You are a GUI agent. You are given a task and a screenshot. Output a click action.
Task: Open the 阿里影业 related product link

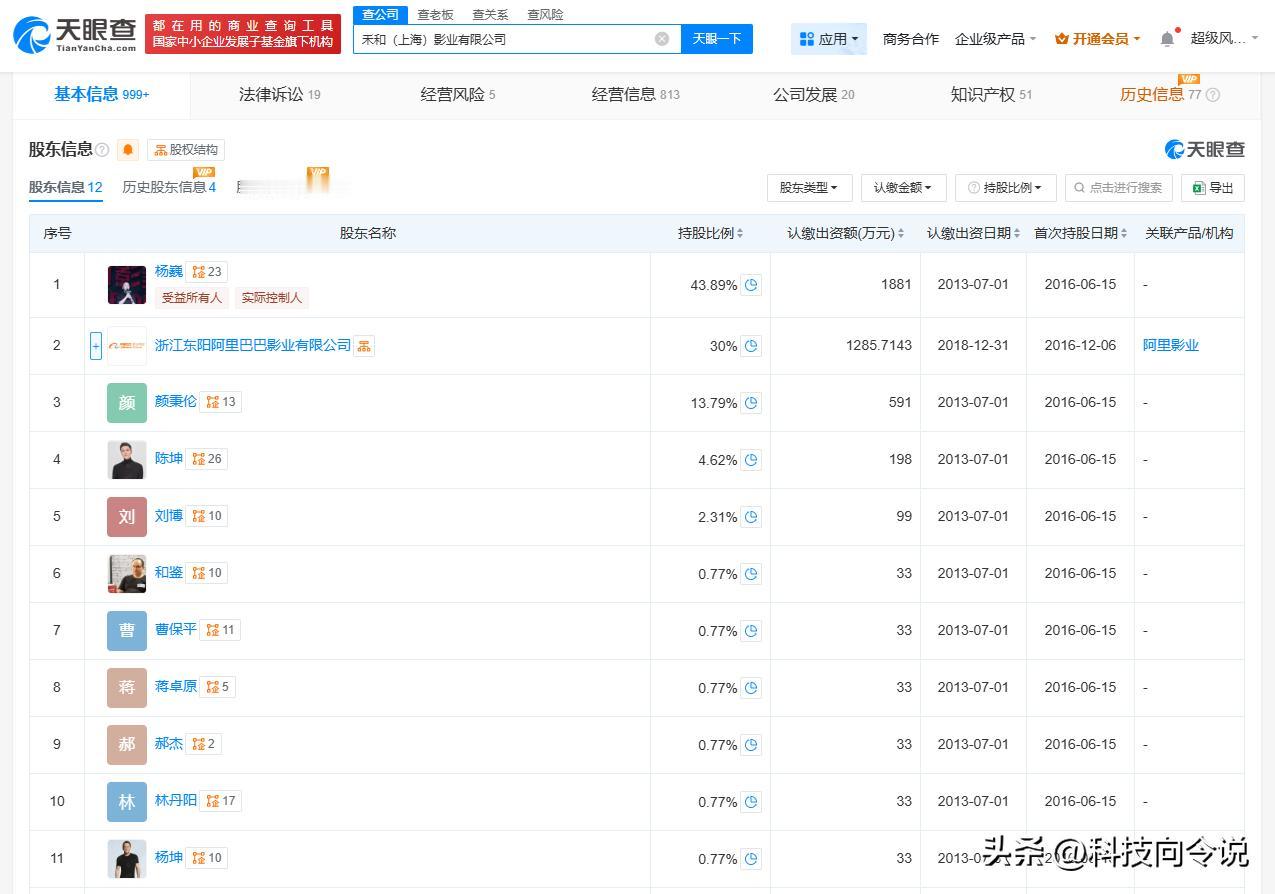pos(1171,346)
